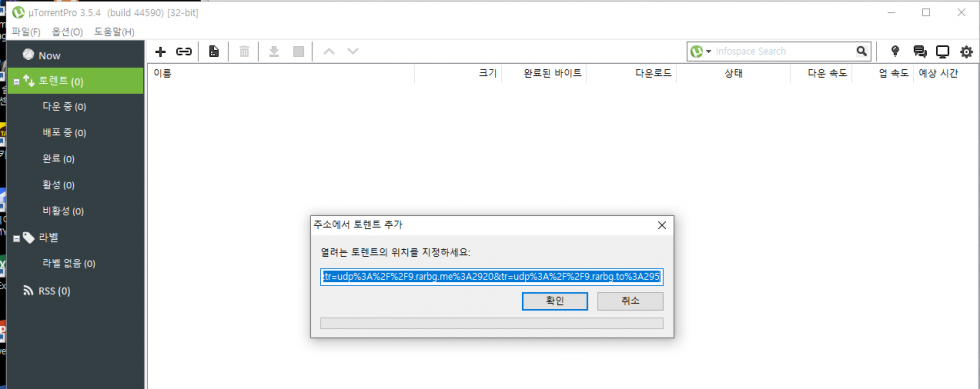Sort by the 다운로드 column header
The width and height of the screenshot is (980, 389).
coord(631,73)
